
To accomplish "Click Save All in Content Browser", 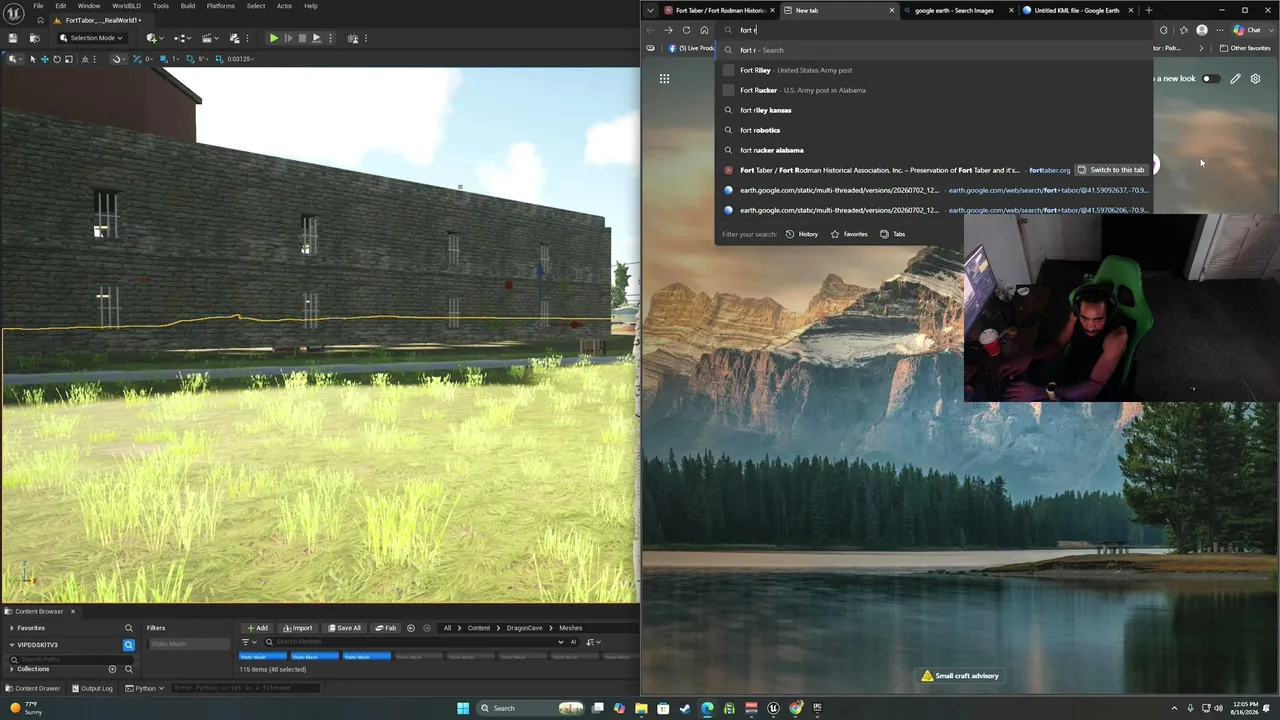I will tap(344, 628).
